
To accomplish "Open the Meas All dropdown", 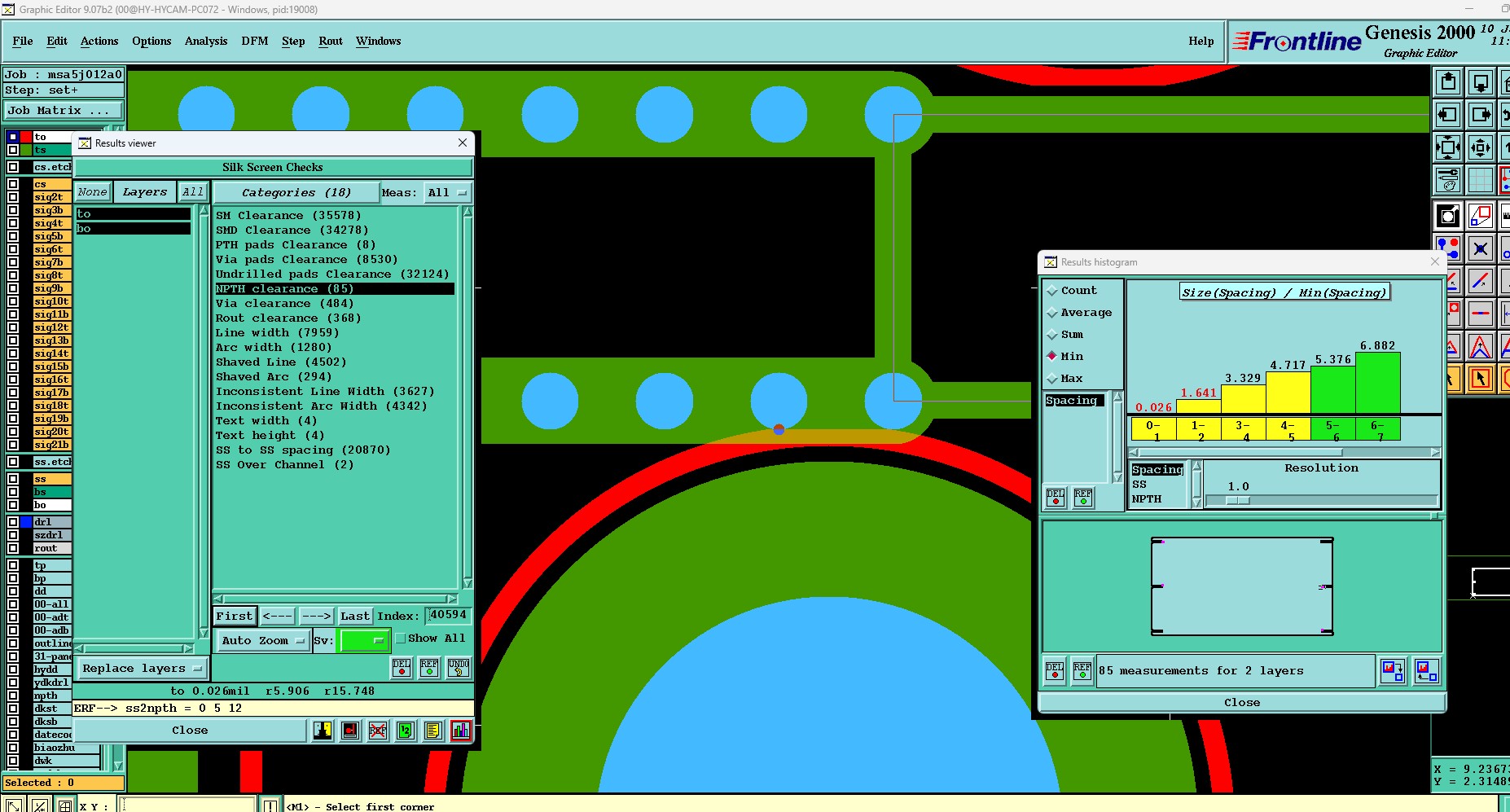I will click(447, 193).
